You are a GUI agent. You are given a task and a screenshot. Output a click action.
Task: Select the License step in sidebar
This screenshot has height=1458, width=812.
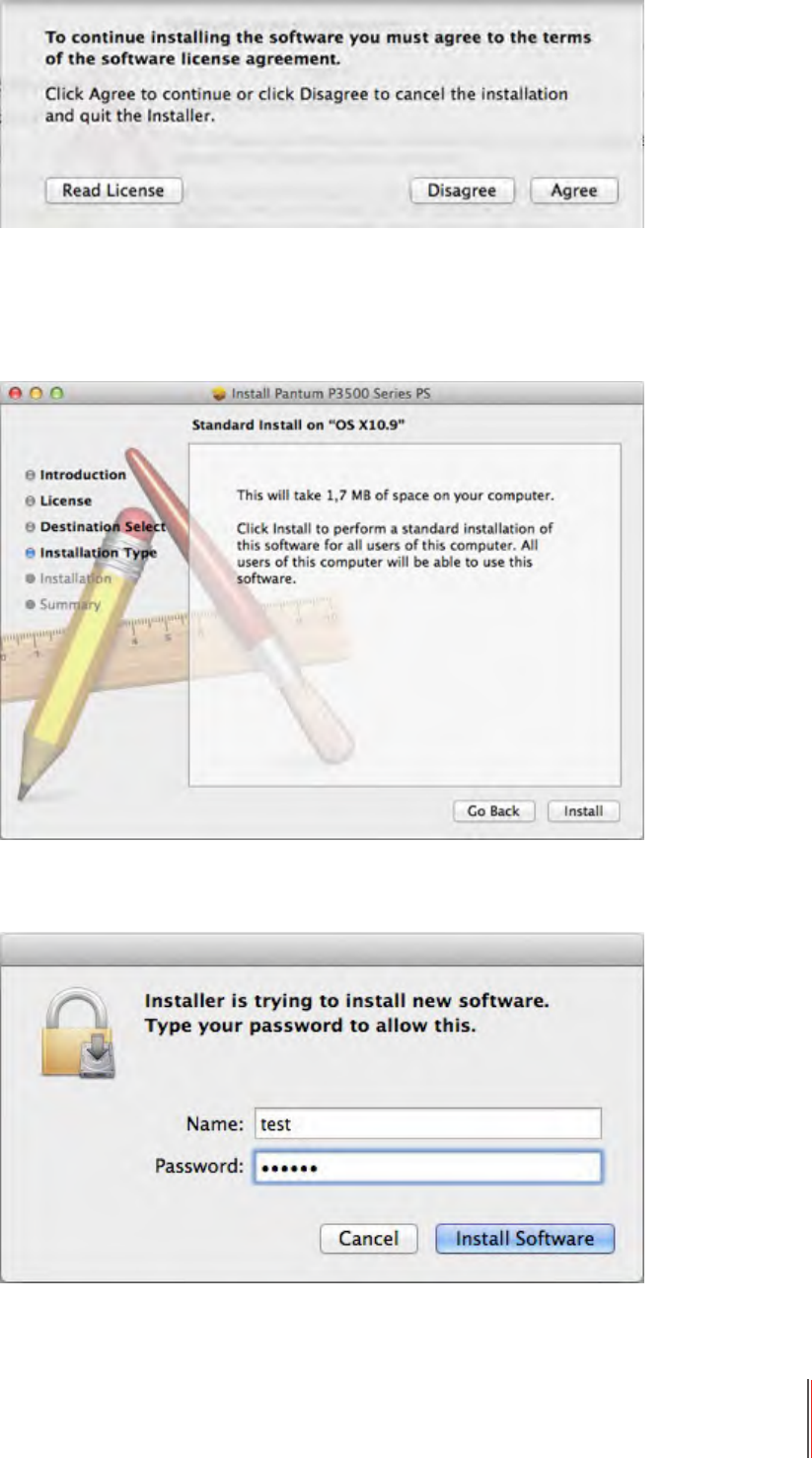(58, 501)
